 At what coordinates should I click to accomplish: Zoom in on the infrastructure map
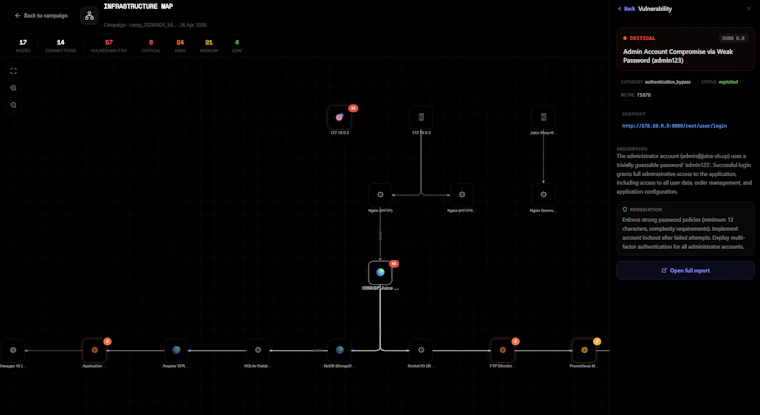pyautogui.click(x=14, y=88)
